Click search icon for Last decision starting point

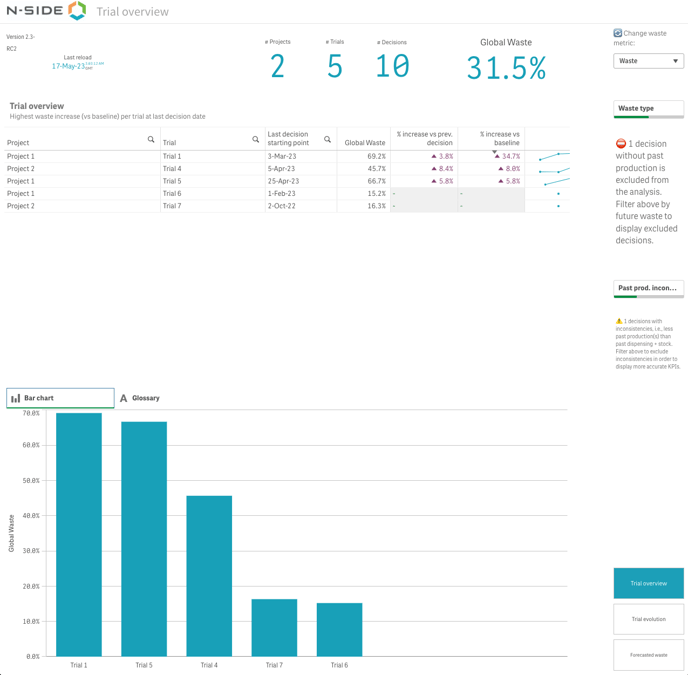tap(327, 140)
